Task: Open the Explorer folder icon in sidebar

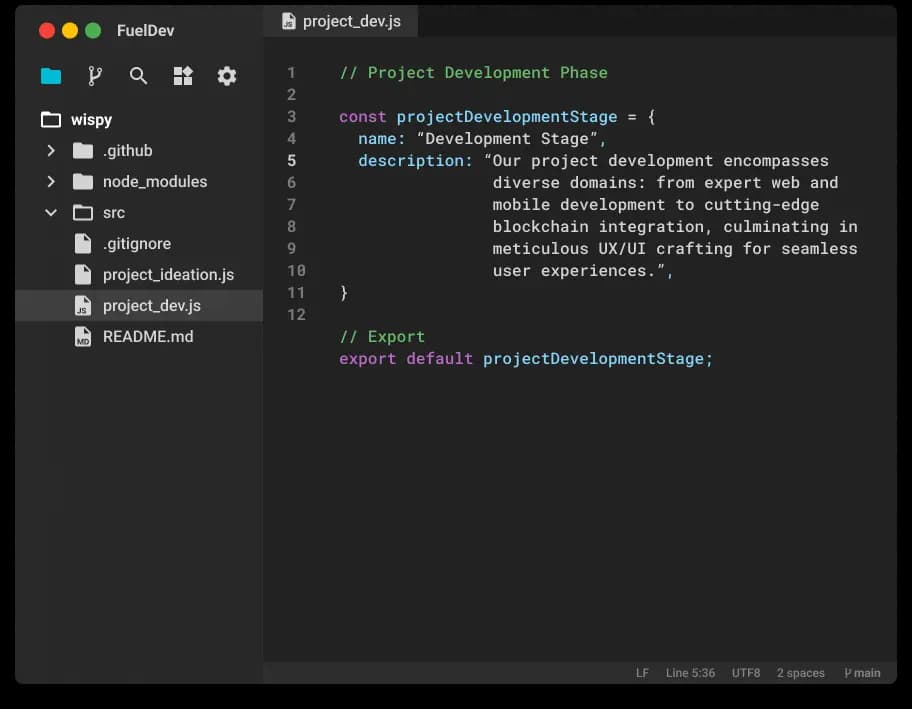Action: [x=51, y=76]
